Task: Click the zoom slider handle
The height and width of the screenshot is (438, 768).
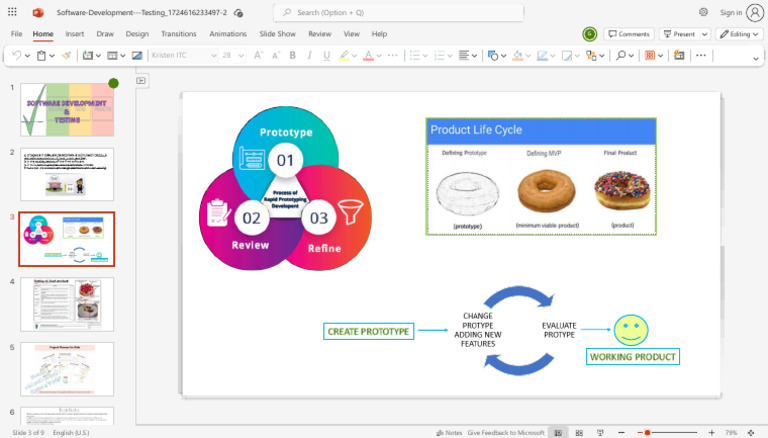Action: (648, 432)
